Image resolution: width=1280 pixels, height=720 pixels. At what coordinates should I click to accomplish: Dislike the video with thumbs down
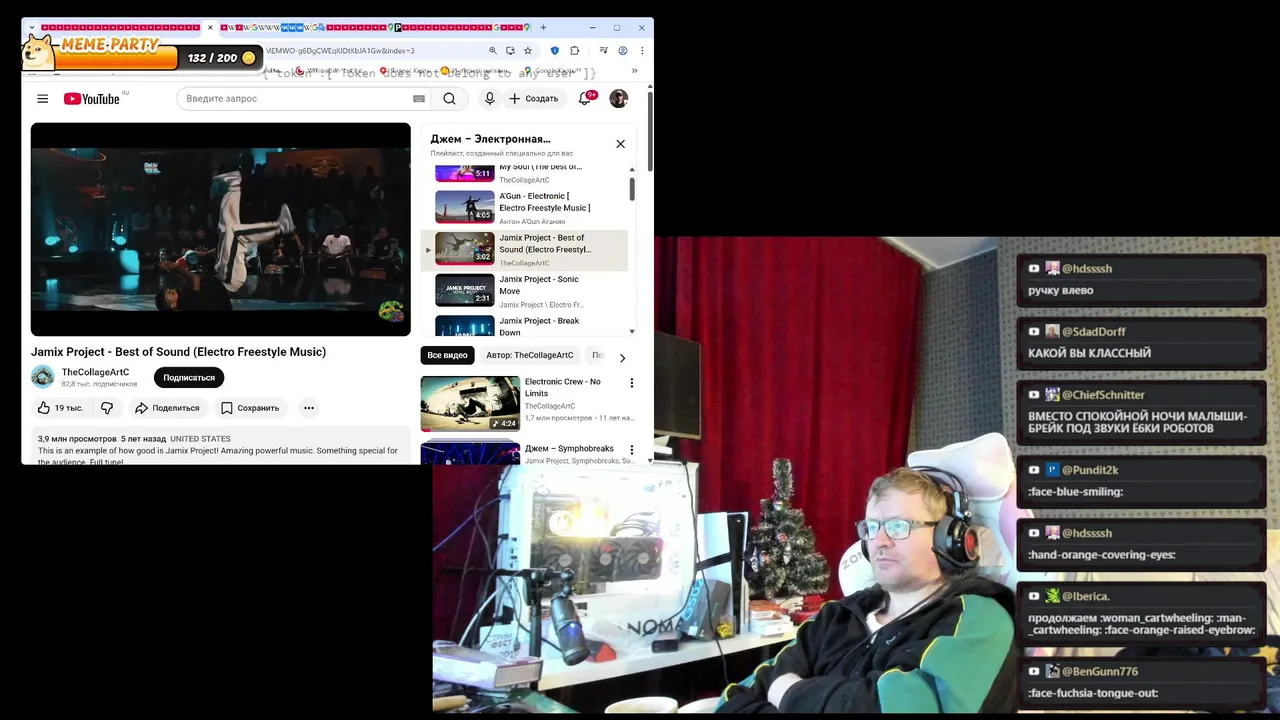(107, 408)
